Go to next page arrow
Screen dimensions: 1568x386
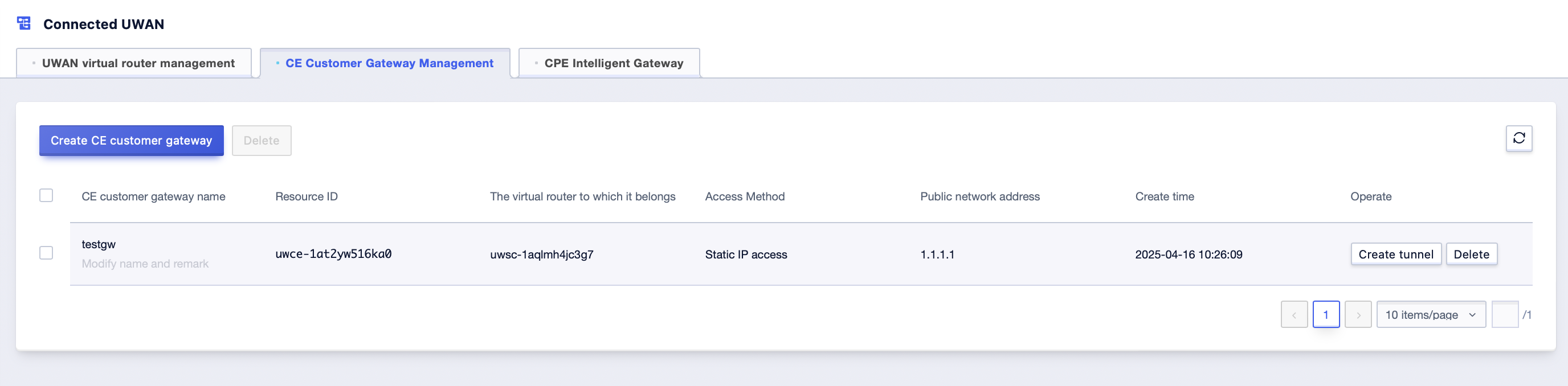pos(1358,314)
